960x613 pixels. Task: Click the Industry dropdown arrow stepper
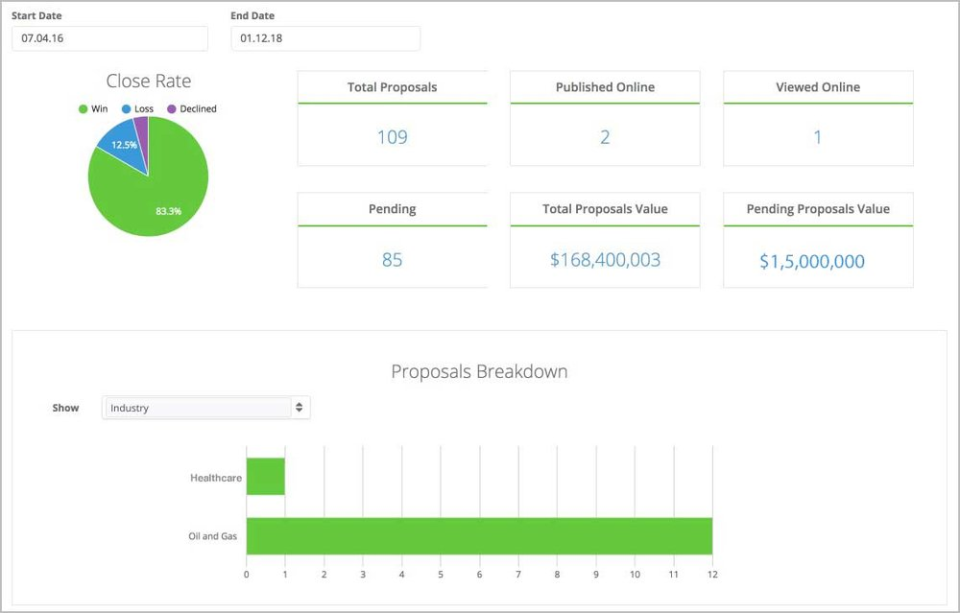298,408
